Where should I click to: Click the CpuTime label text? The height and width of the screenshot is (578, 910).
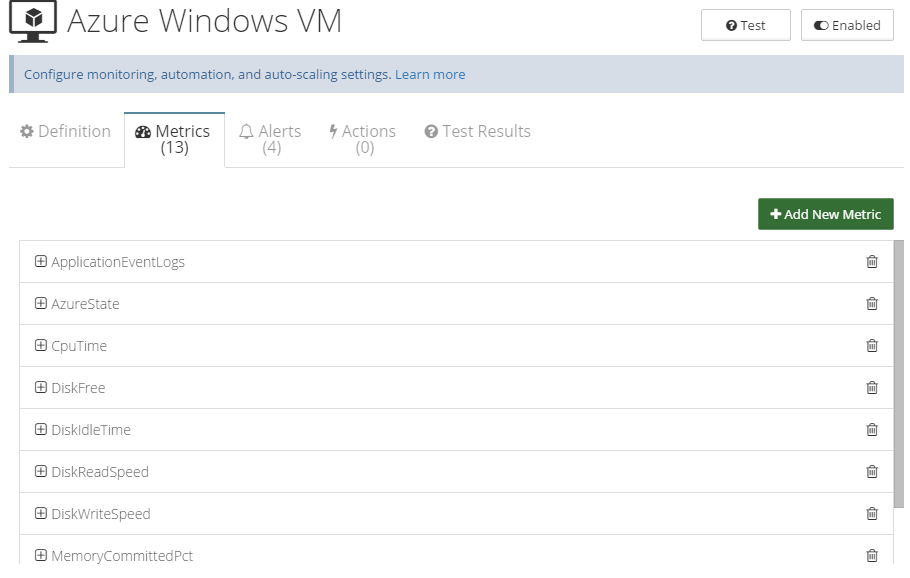[79, 346]
